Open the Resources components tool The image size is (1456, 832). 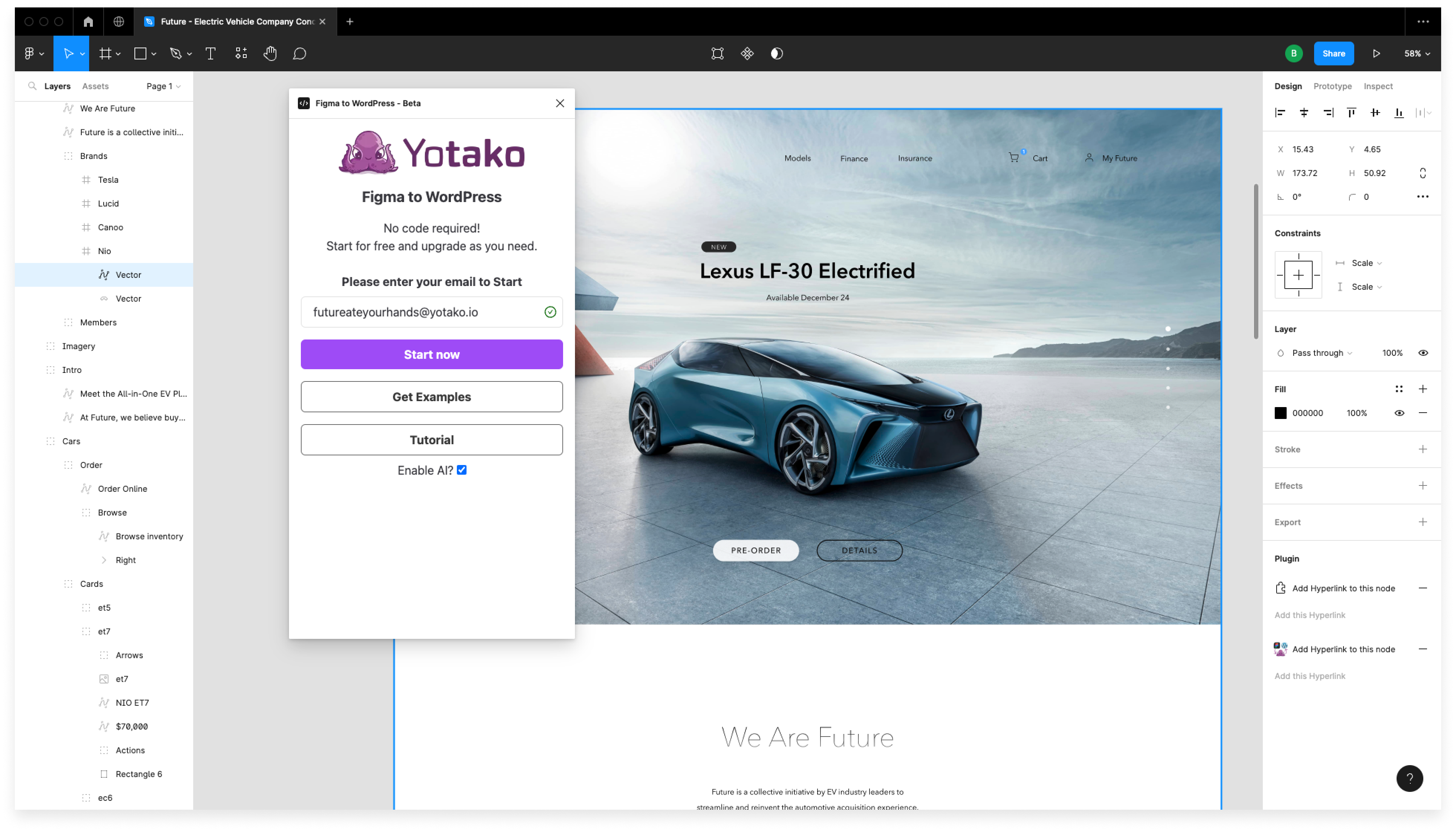[x=241, y=54]
